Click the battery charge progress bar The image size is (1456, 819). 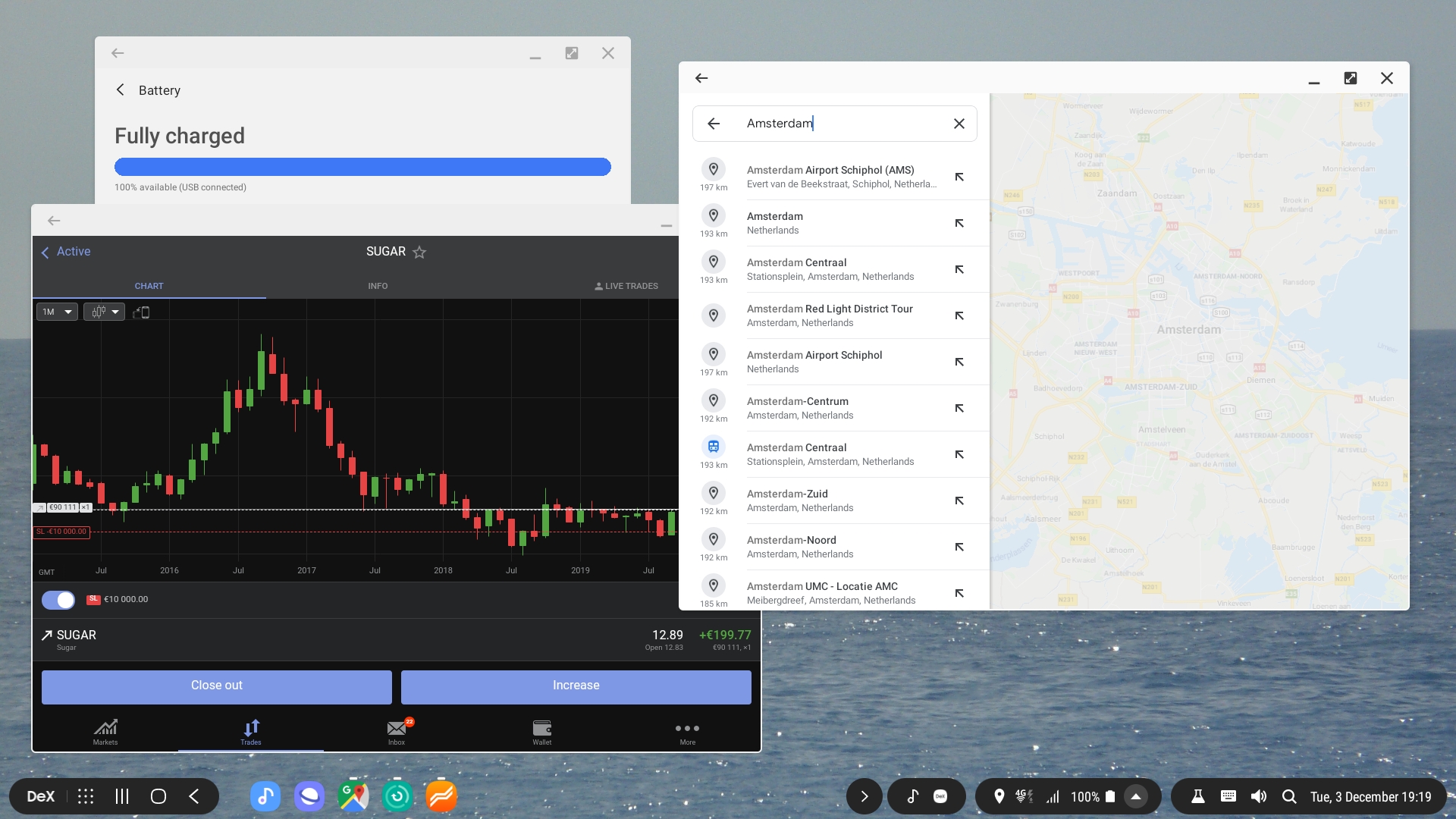tap(362, 167)
